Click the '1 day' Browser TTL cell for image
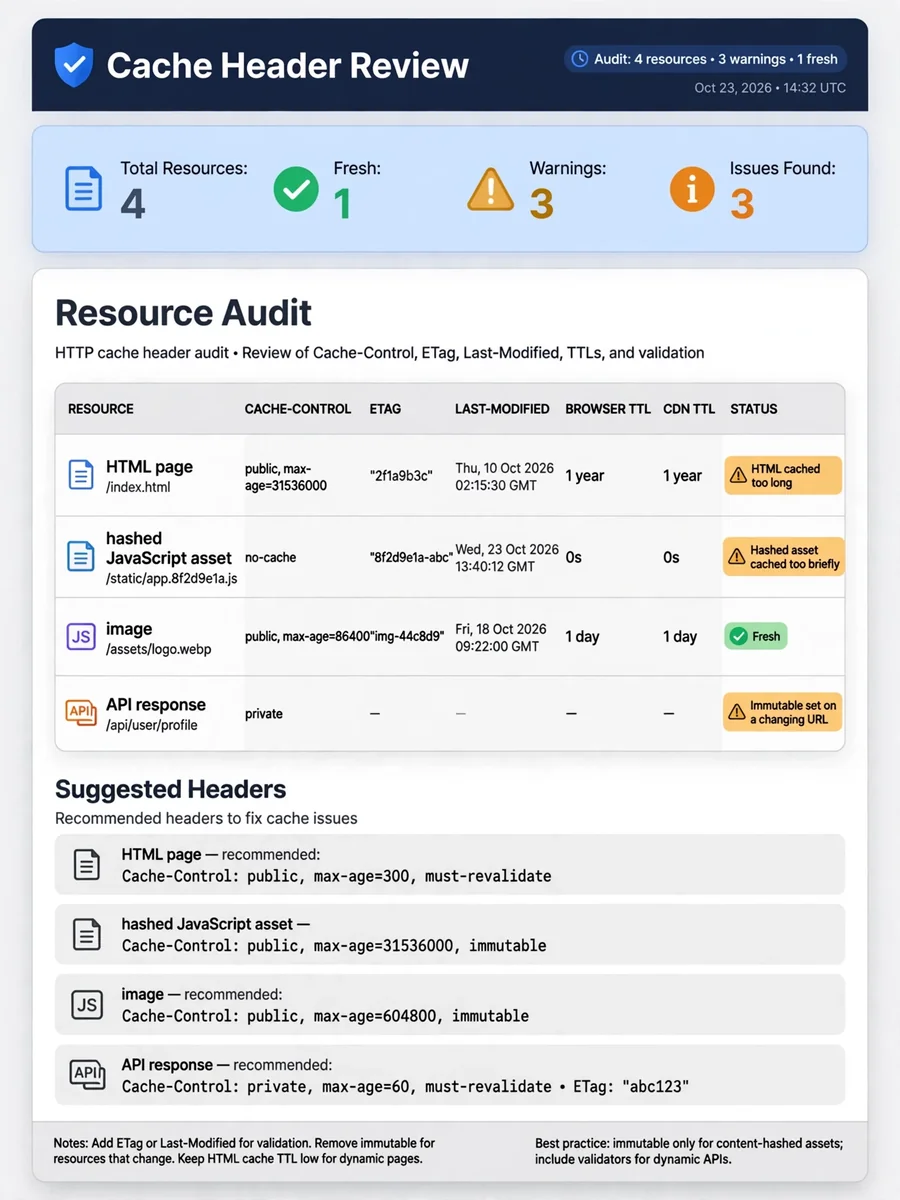 tap(582, 637)
